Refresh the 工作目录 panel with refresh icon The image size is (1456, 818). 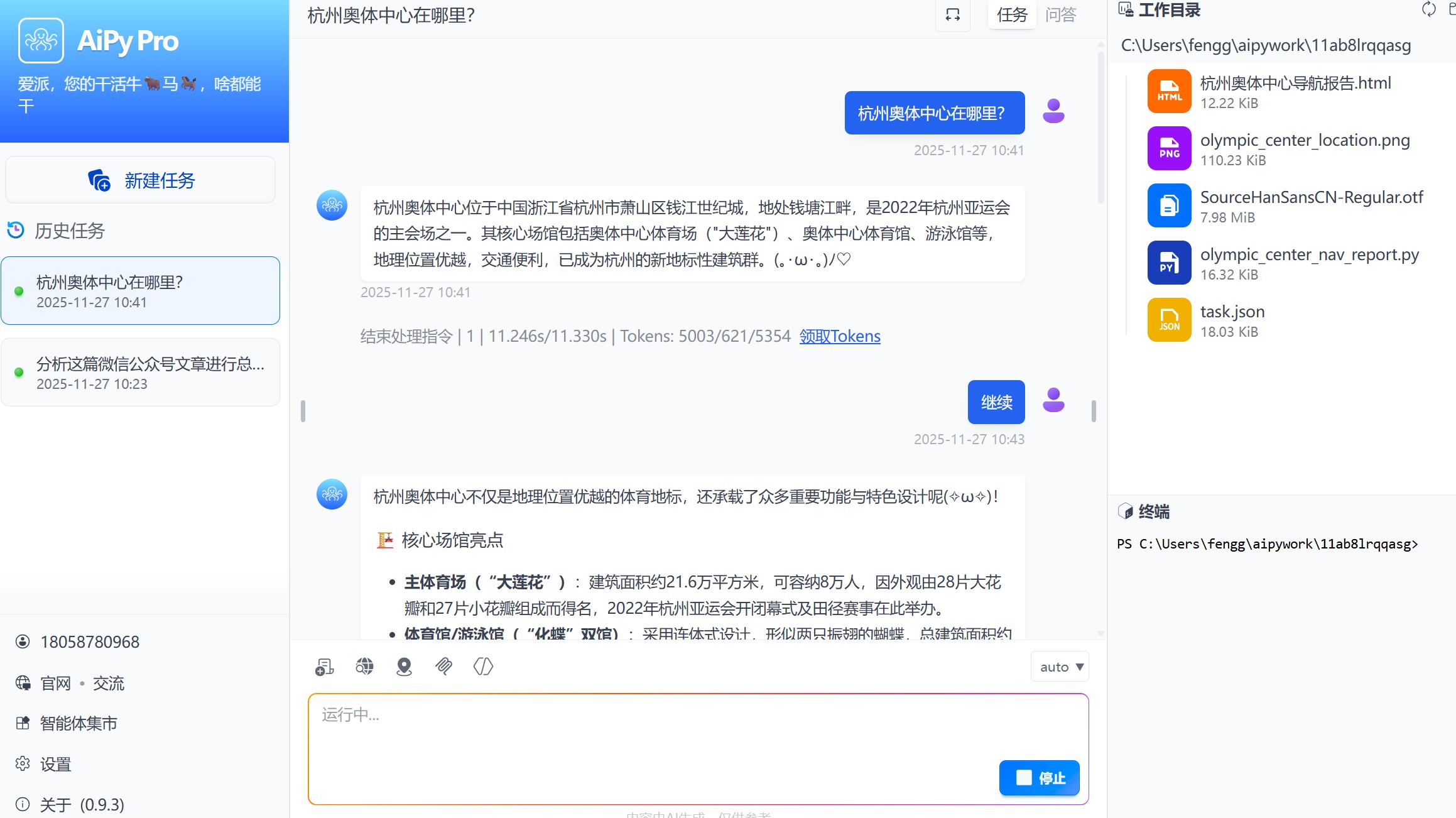1428,9
